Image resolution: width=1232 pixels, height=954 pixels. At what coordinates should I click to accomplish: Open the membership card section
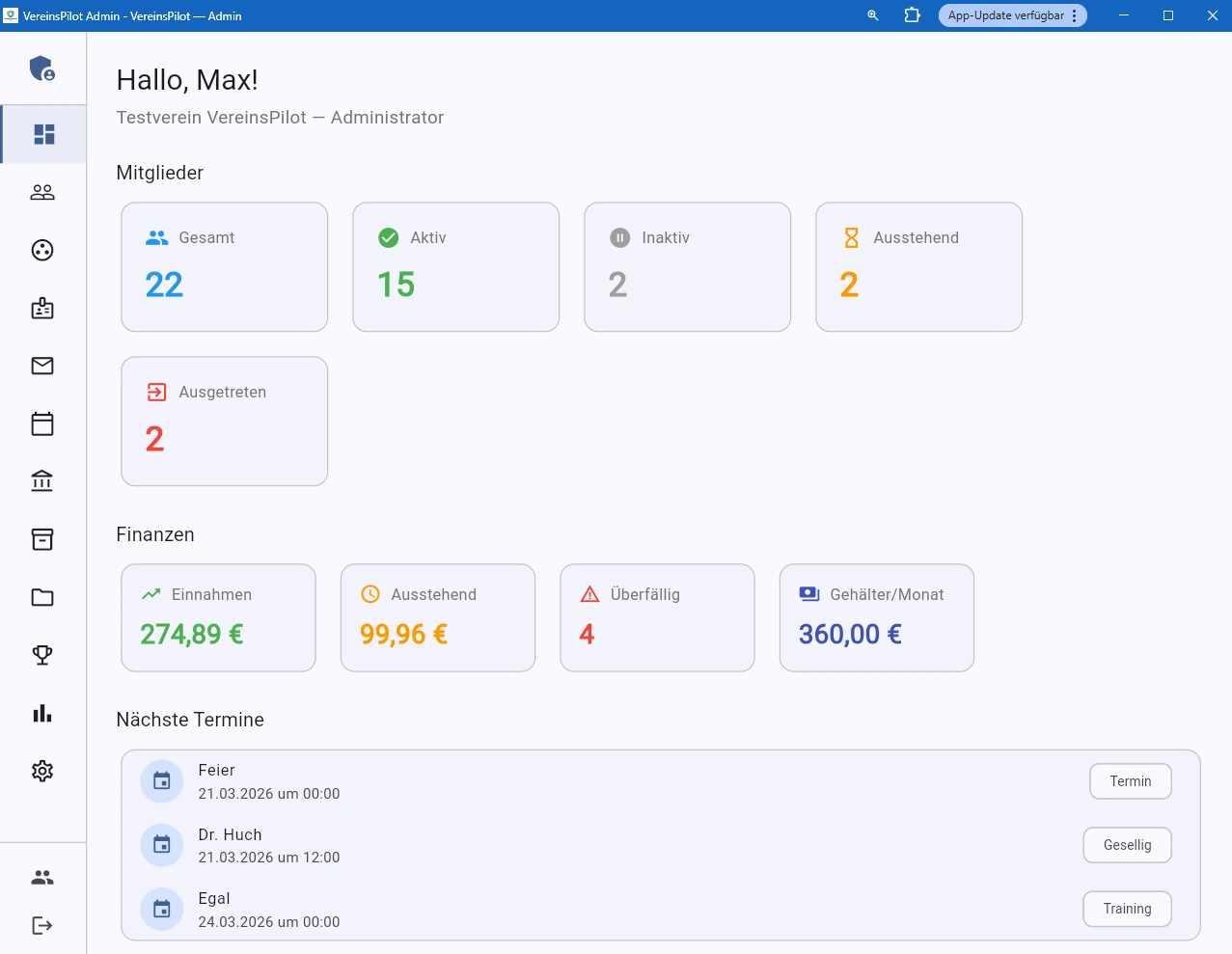(41, 308)
